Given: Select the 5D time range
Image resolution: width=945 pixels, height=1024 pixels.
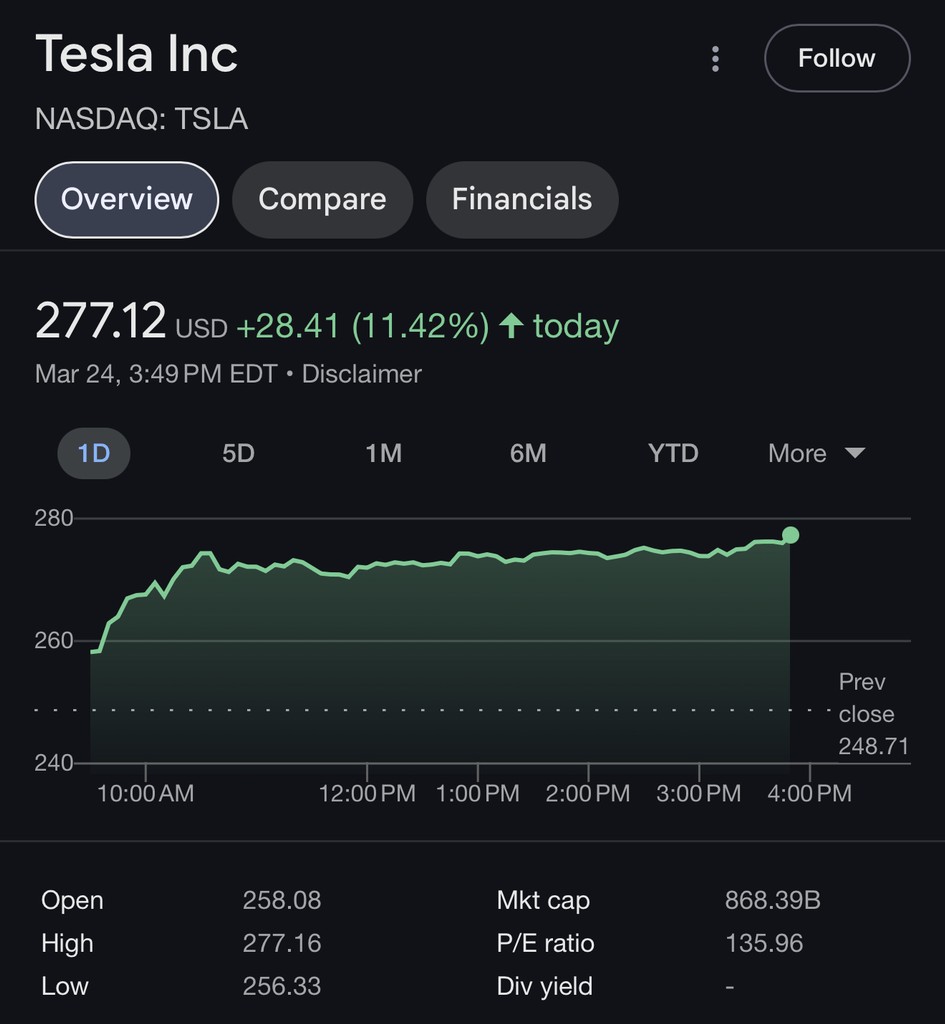Looking at the screenshot, I should click(238, 454).
